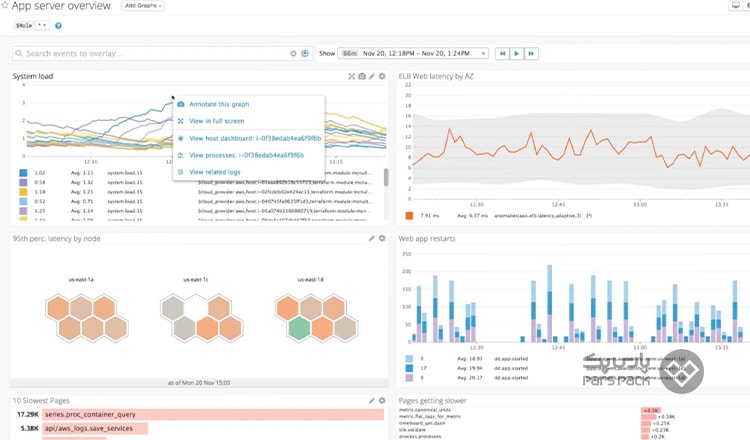The image size is (750, 440).
Task: Click green hexagon in us-east-1d group
Action: (x=299, y=329)
